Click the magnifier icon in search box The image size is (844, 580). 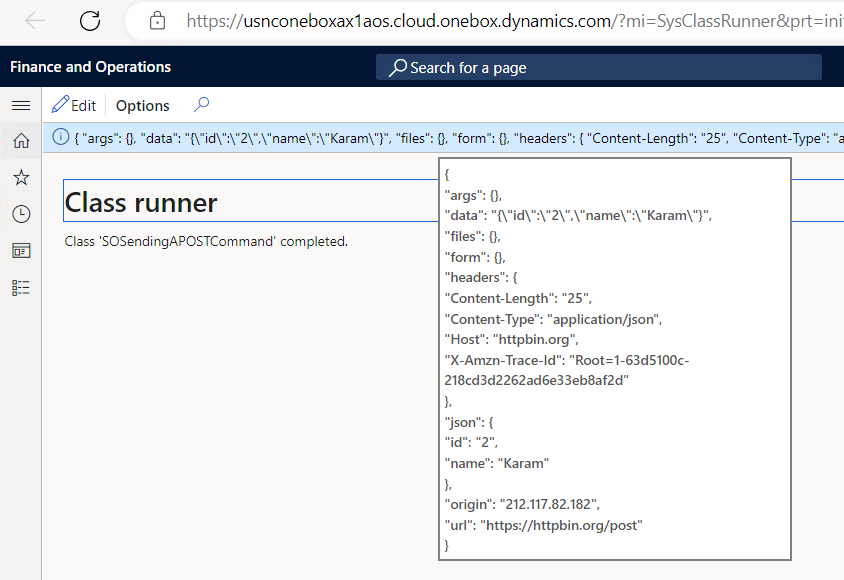pyautogui.click(x=398, y=67)
